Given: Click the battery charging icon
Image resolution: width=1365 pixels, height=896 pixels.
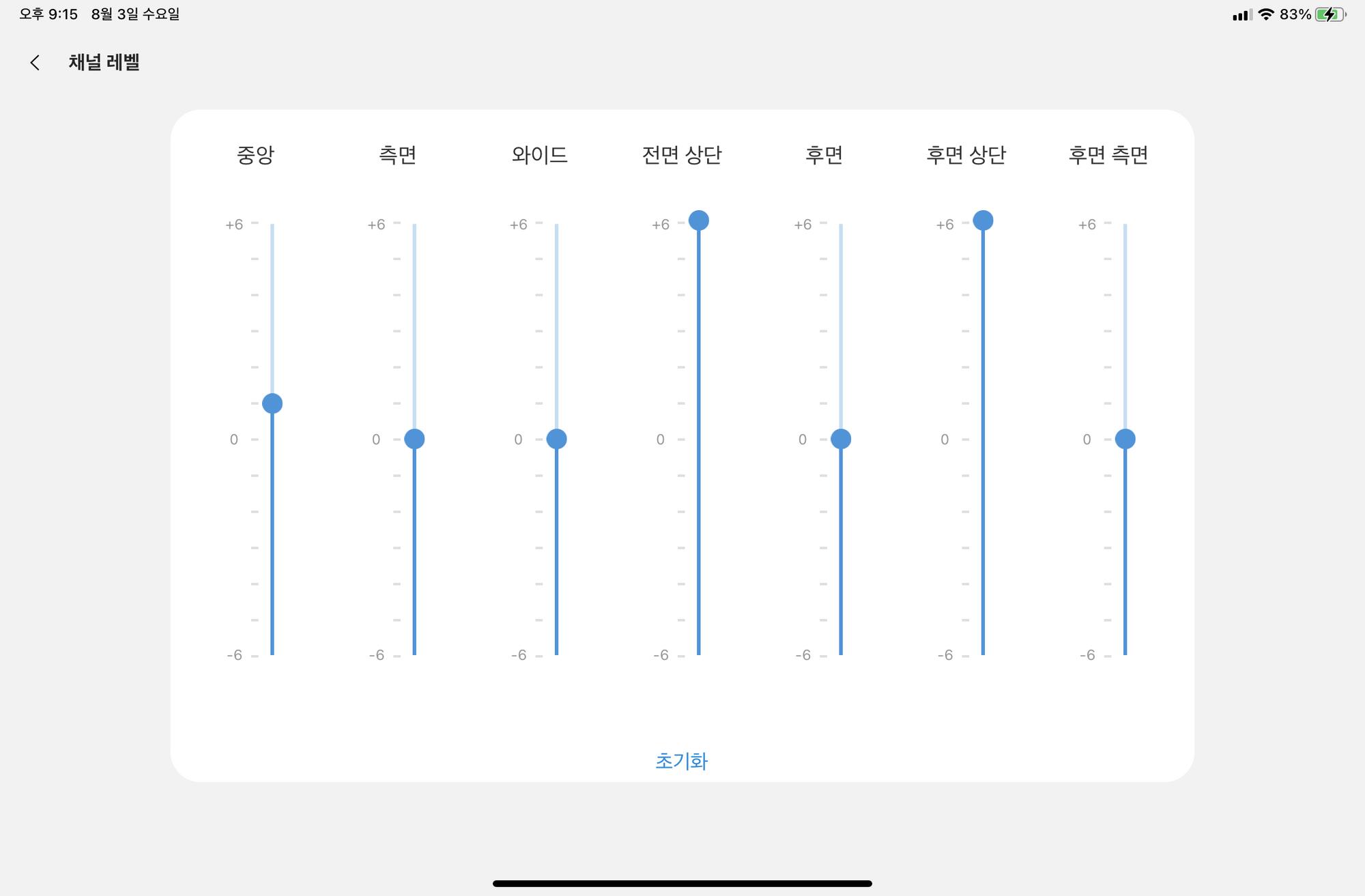Looking at the screenshot, I should tap(1330, 14).
